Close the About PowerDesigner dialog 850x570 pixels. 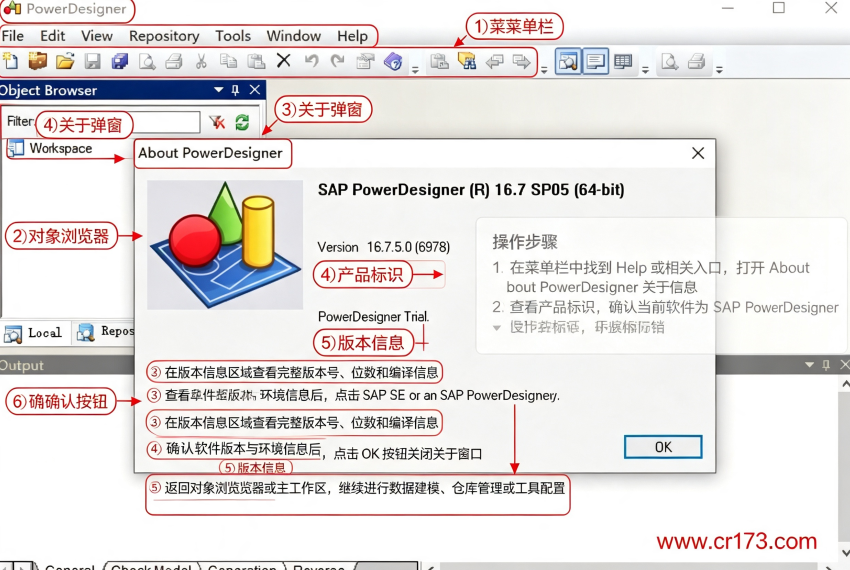pos(698,153)
